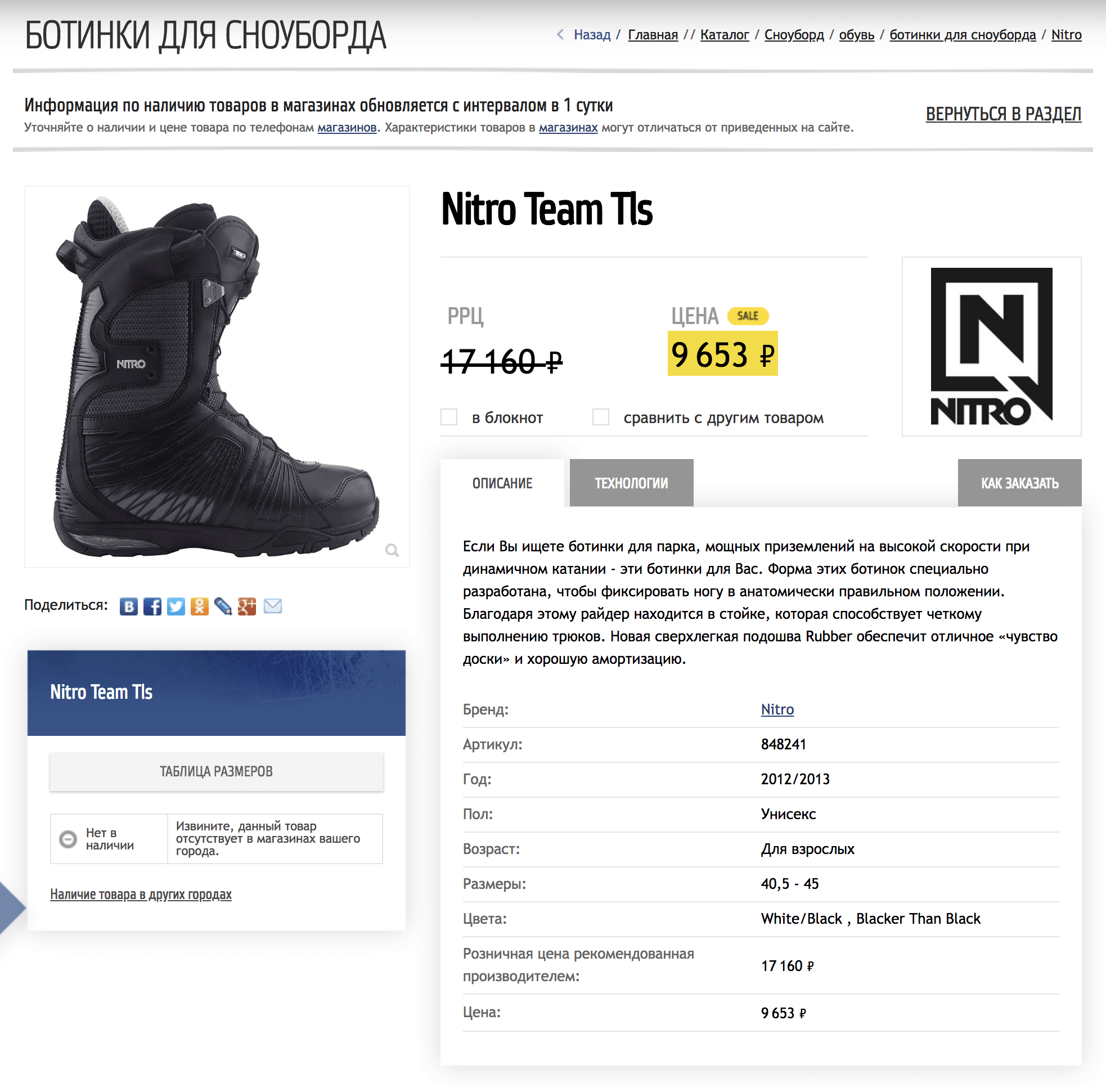The width and height of the screenshot is (1106, 1092).
Task: Click "Вернуться в раздел" link
Action: (1003, 114)
